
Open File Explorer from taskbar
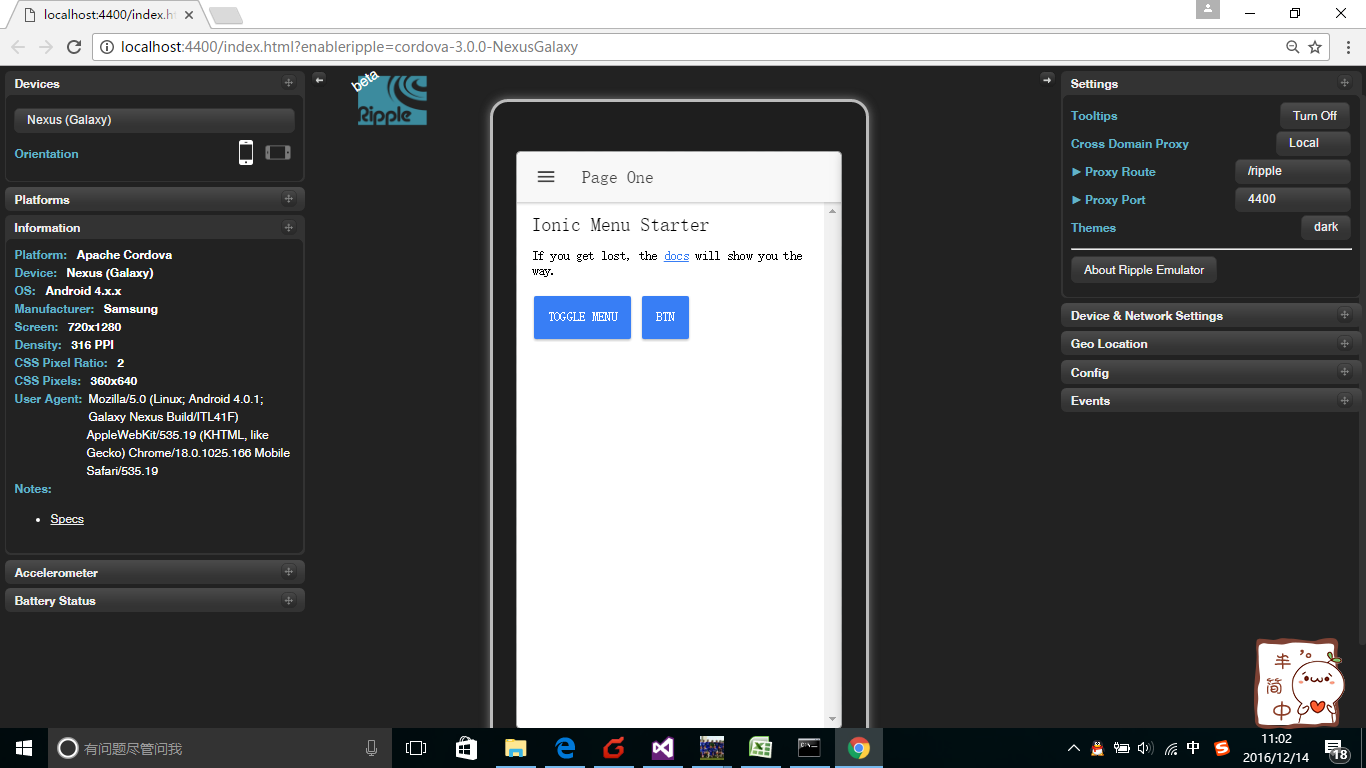pyautogui.click(x=515, y=748)
